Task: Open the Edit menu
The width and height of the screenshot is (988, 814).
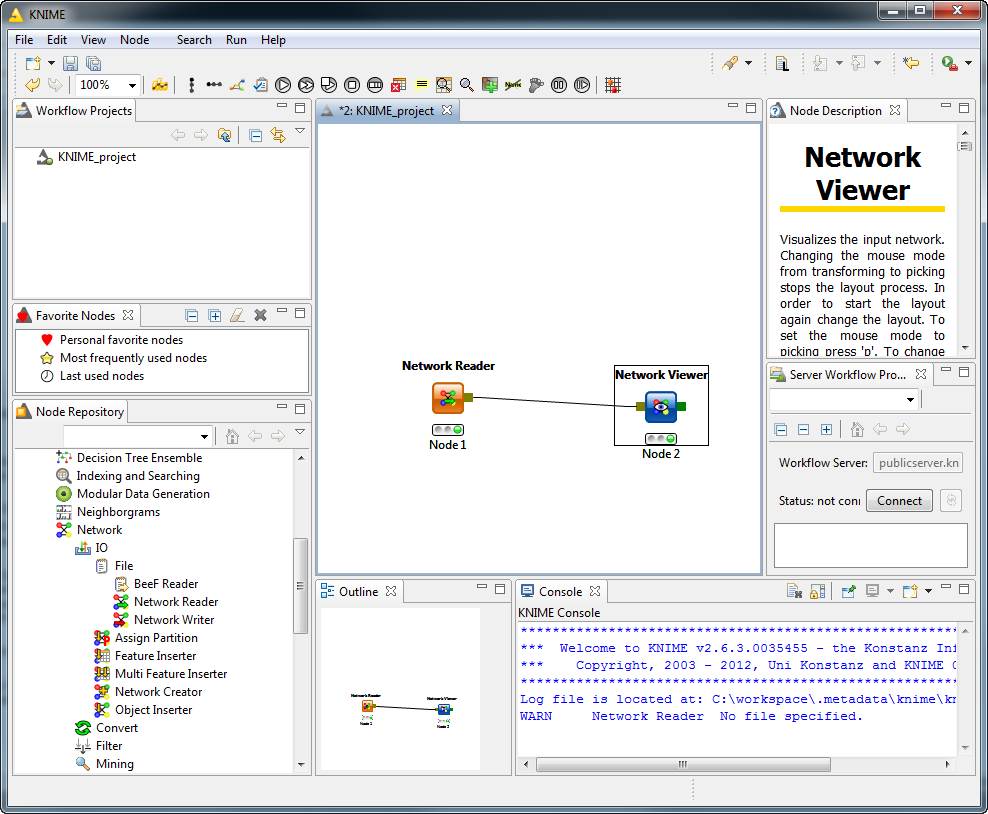Action: click(57, 40)
